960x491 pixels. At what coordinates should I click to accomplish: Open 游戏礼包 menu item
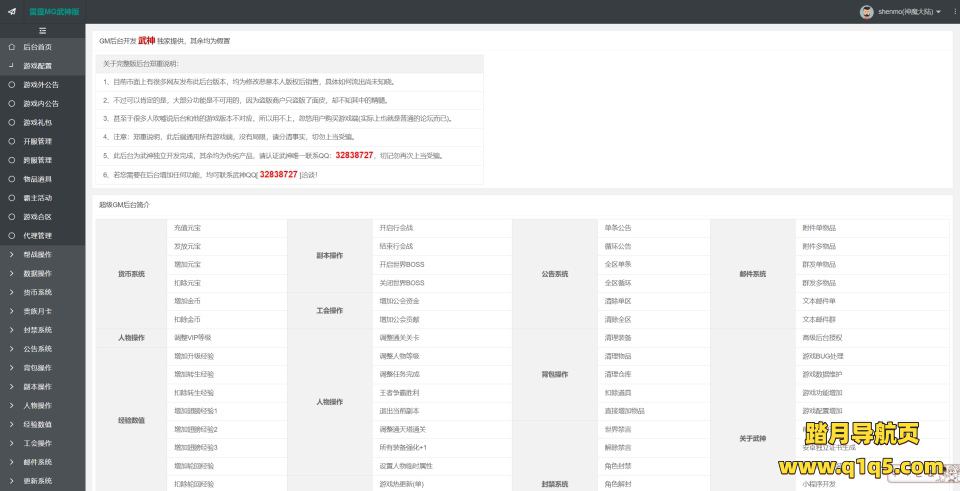coord(43,122)
